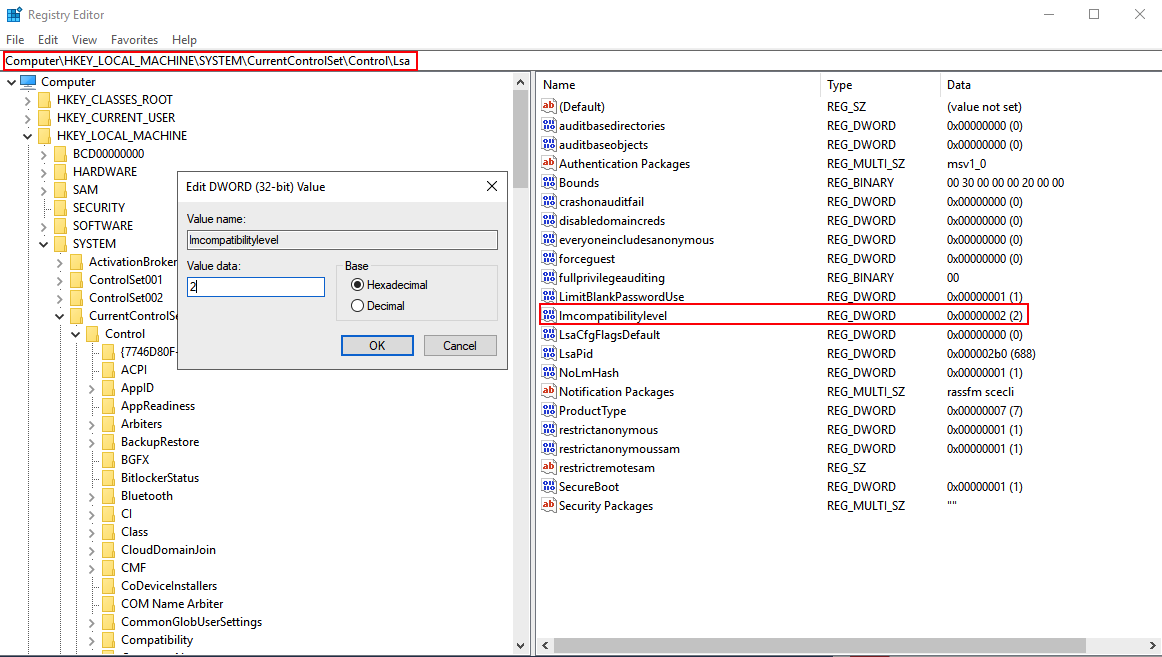Click the everyoneincludesanonymous DWORD icon
This screenshot has height=657, width=1162.
pos(548,239)
